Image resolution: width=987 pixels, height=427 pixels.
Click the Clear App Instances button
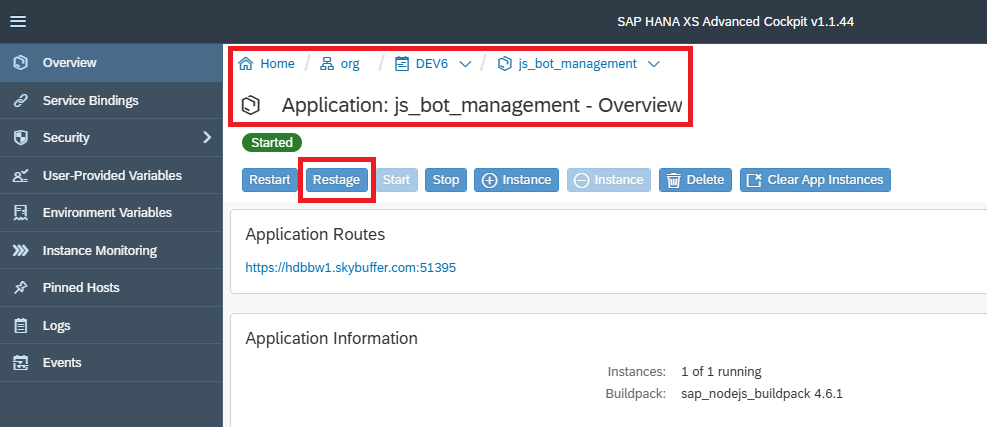coord(815,179)
